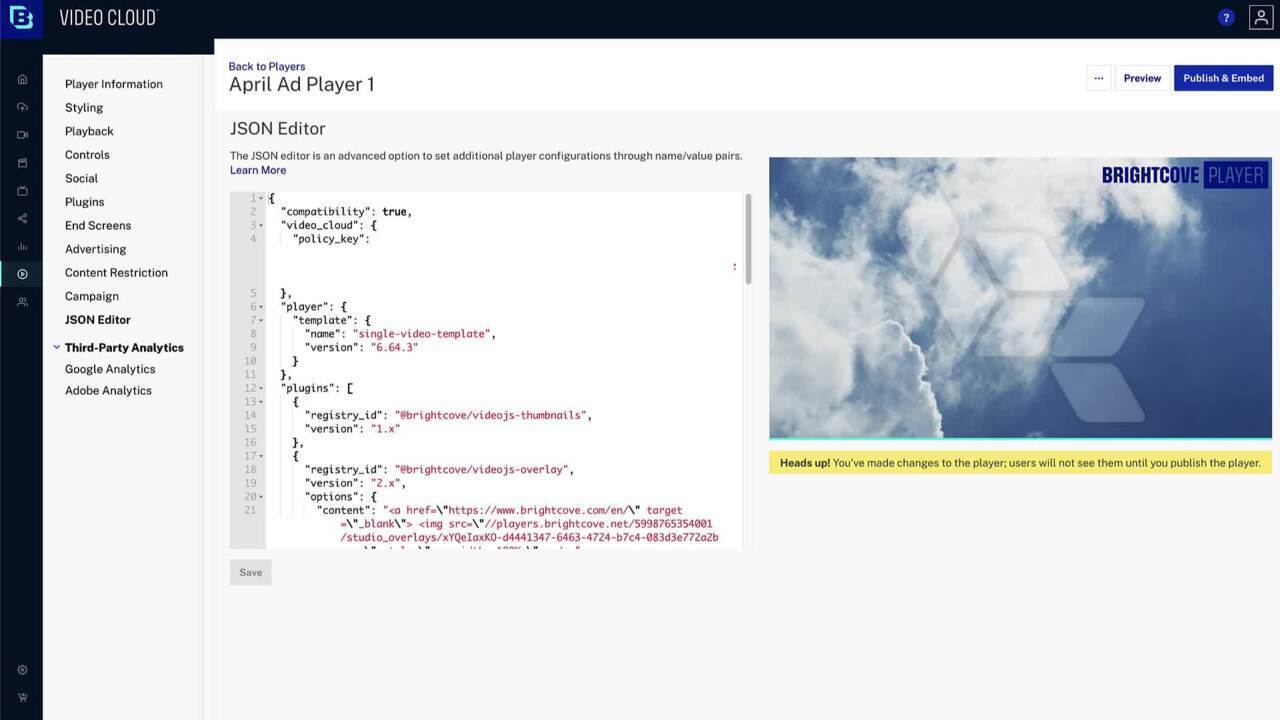This screenshot has width=1280, height=720.
Task: Click the Save button below editor
Action: pos(250,573)
